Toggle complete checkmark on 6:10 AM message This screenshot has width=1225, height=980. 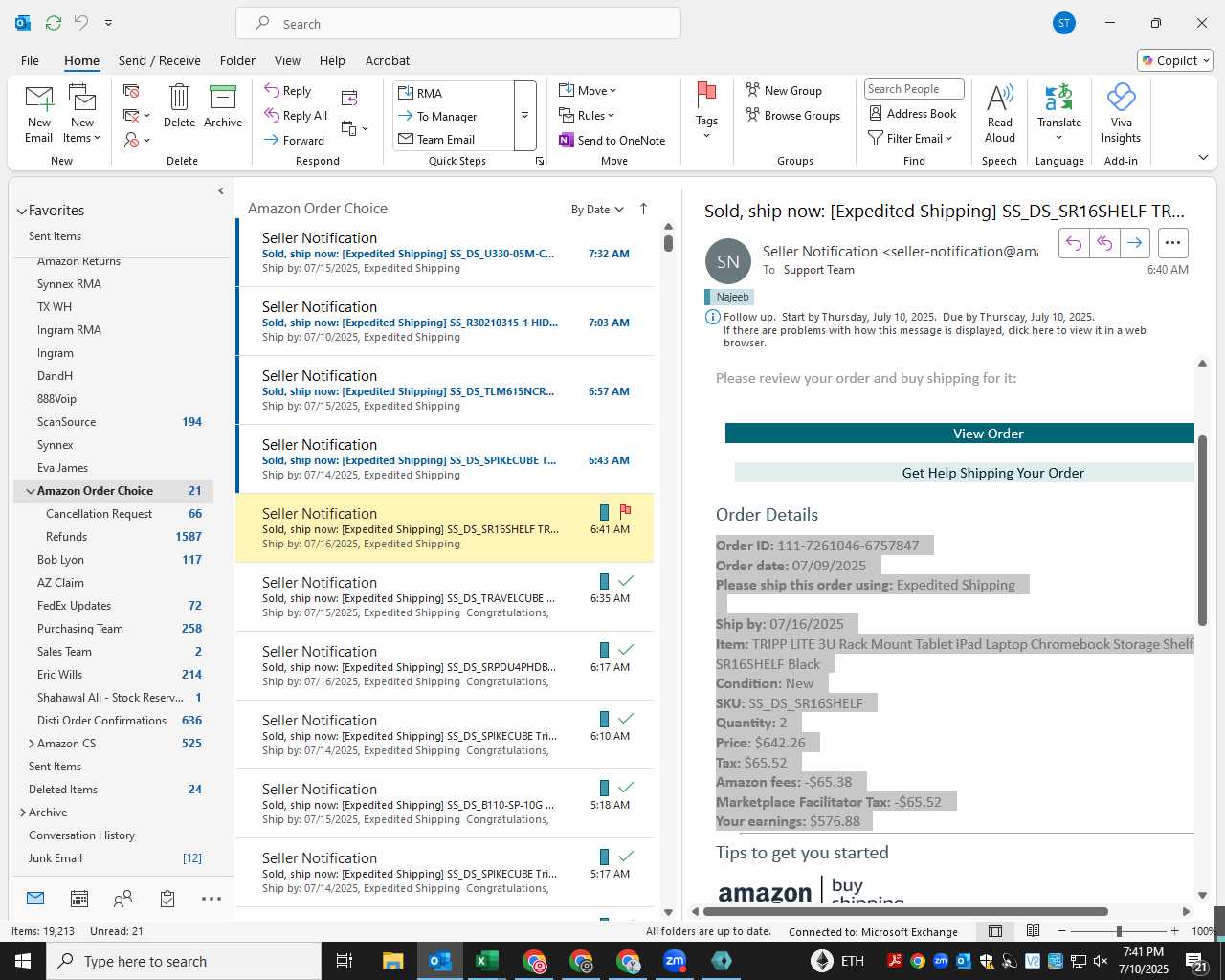625,718
